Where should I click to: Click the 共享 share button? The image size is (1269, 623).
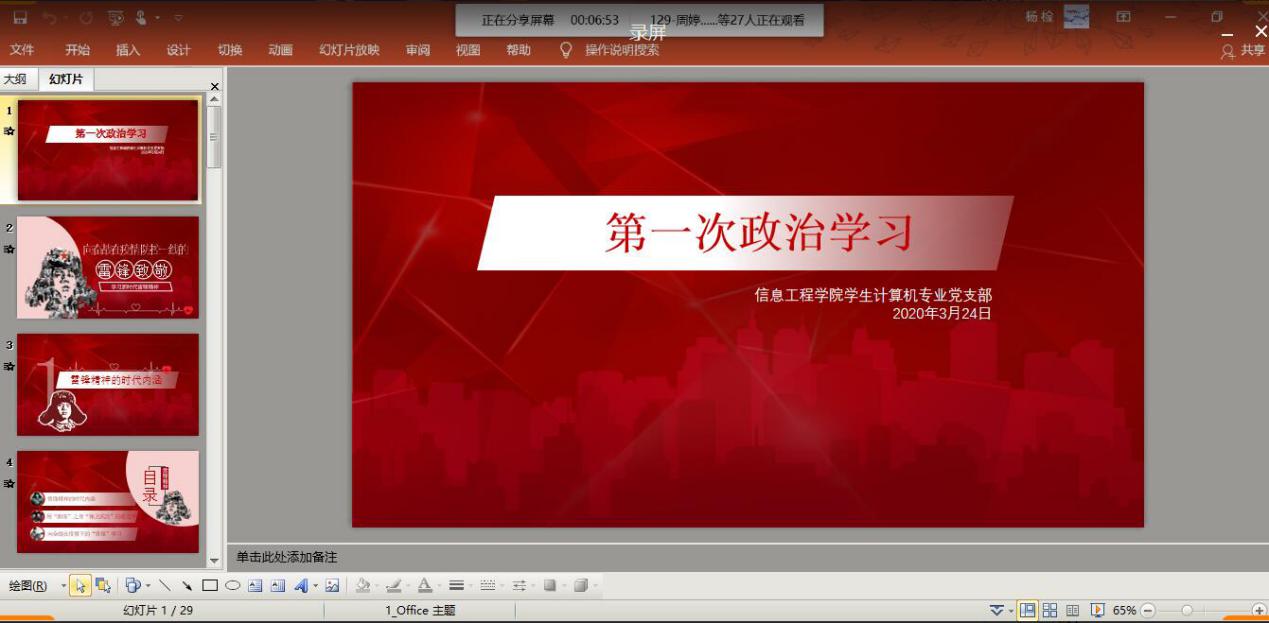coord(1244,50)
